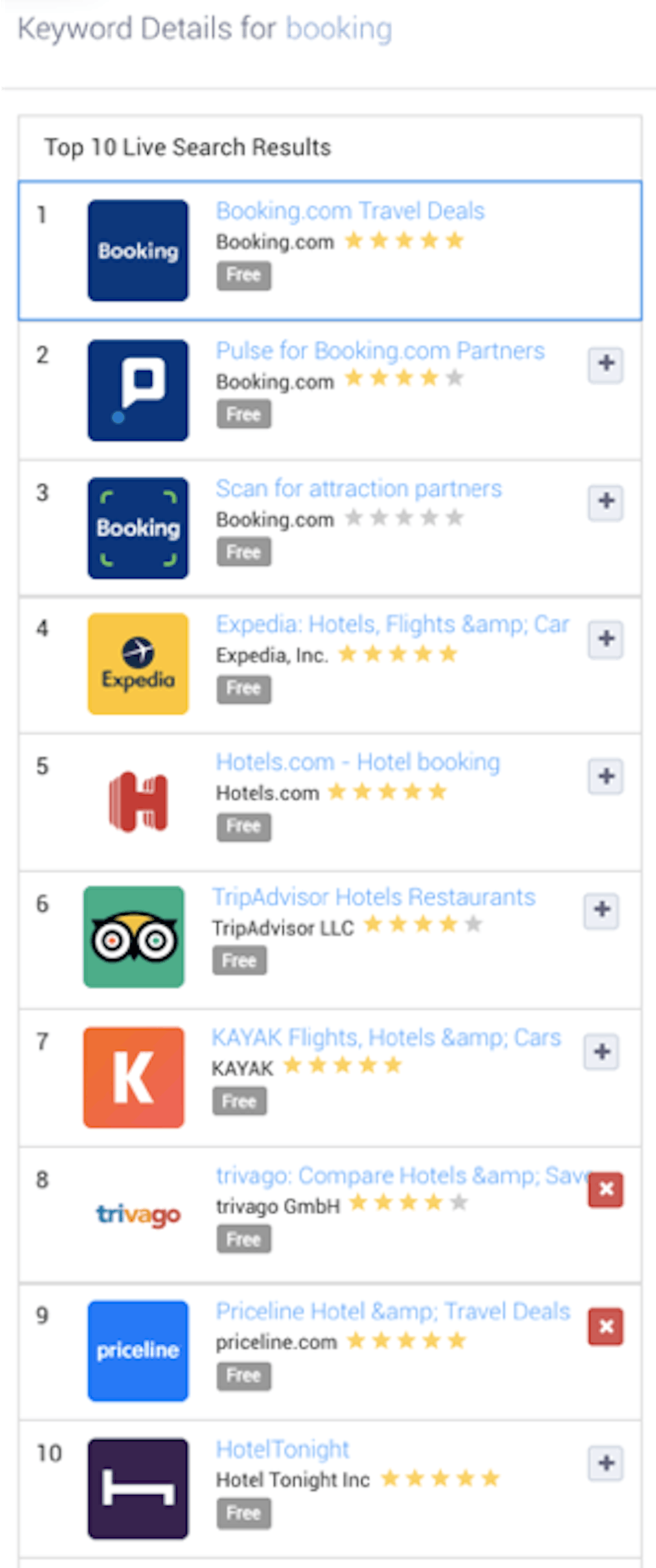Image resolution: width=656 pixels, height=1568 pixels.
Task: Open the Booking.com Travel Deals link
Action: point(350,211)
